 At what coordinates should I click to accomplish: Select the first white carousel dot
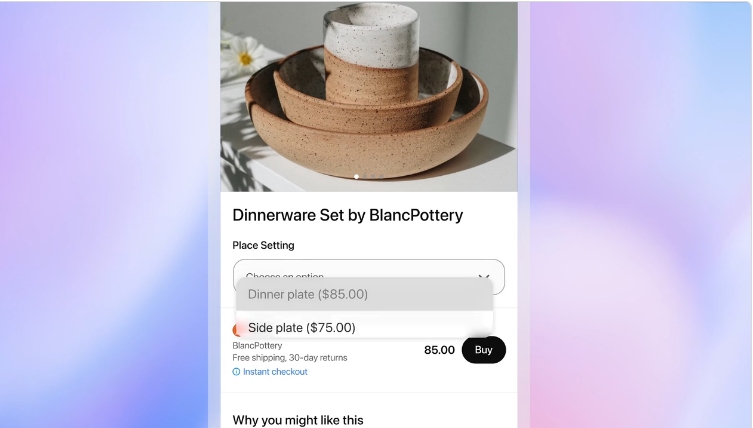coord(356,177)
